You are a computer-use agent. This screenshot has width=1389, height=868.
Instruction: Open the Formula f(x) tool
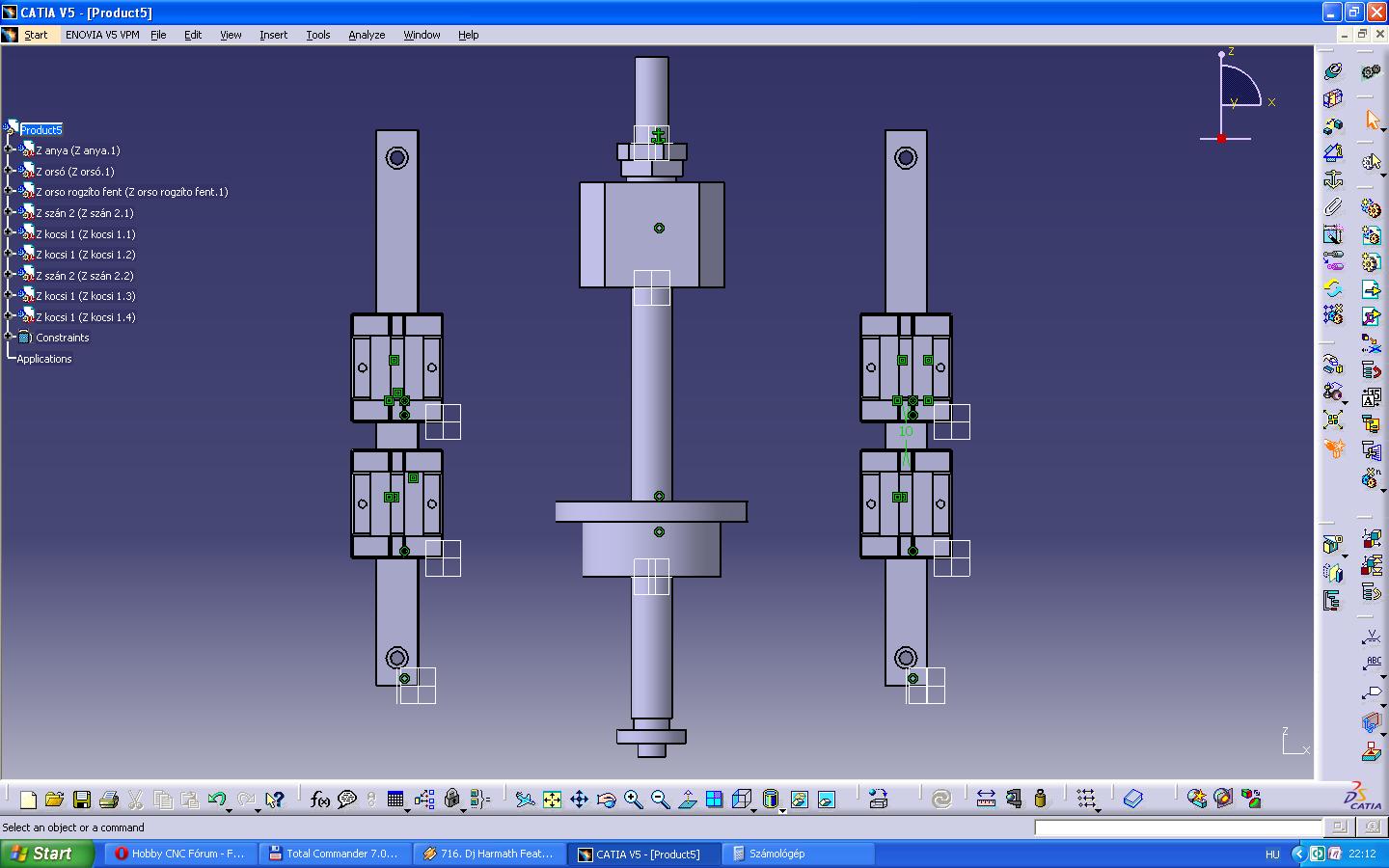[x=320, y=800]
